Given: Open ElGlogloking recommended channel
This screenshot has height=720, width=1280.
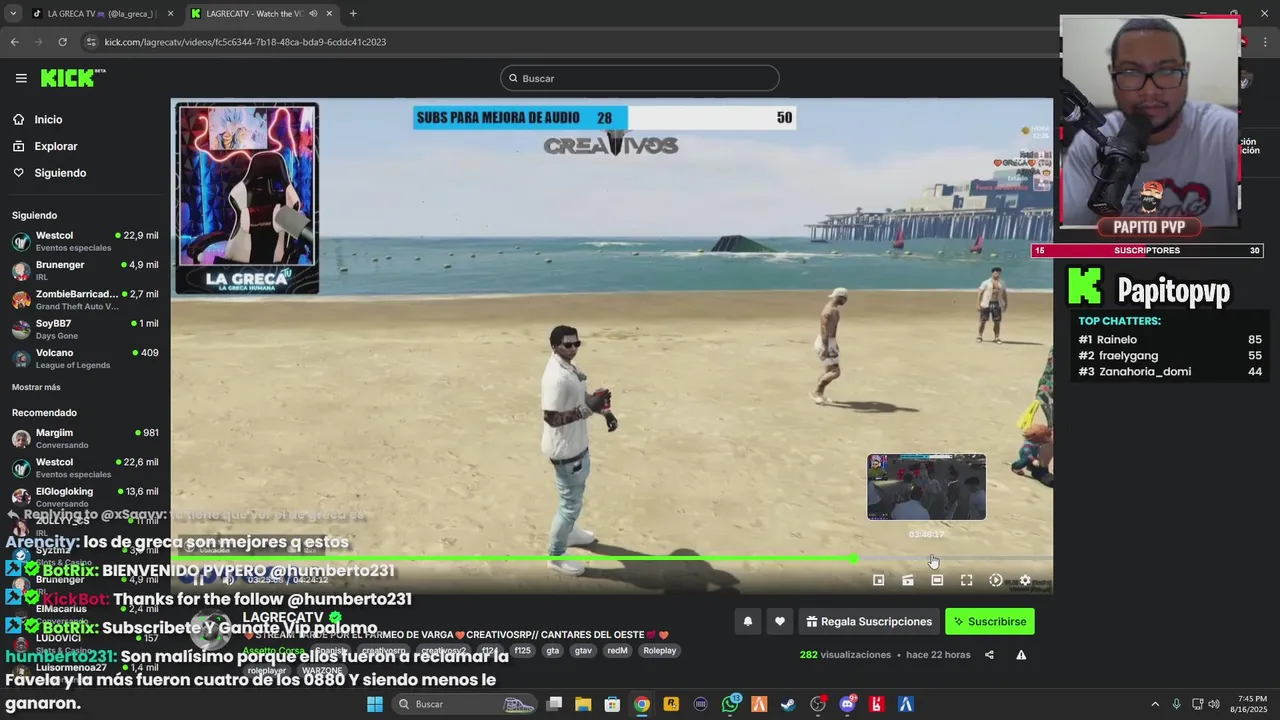Looking at the screenshot, I should 85,497.
